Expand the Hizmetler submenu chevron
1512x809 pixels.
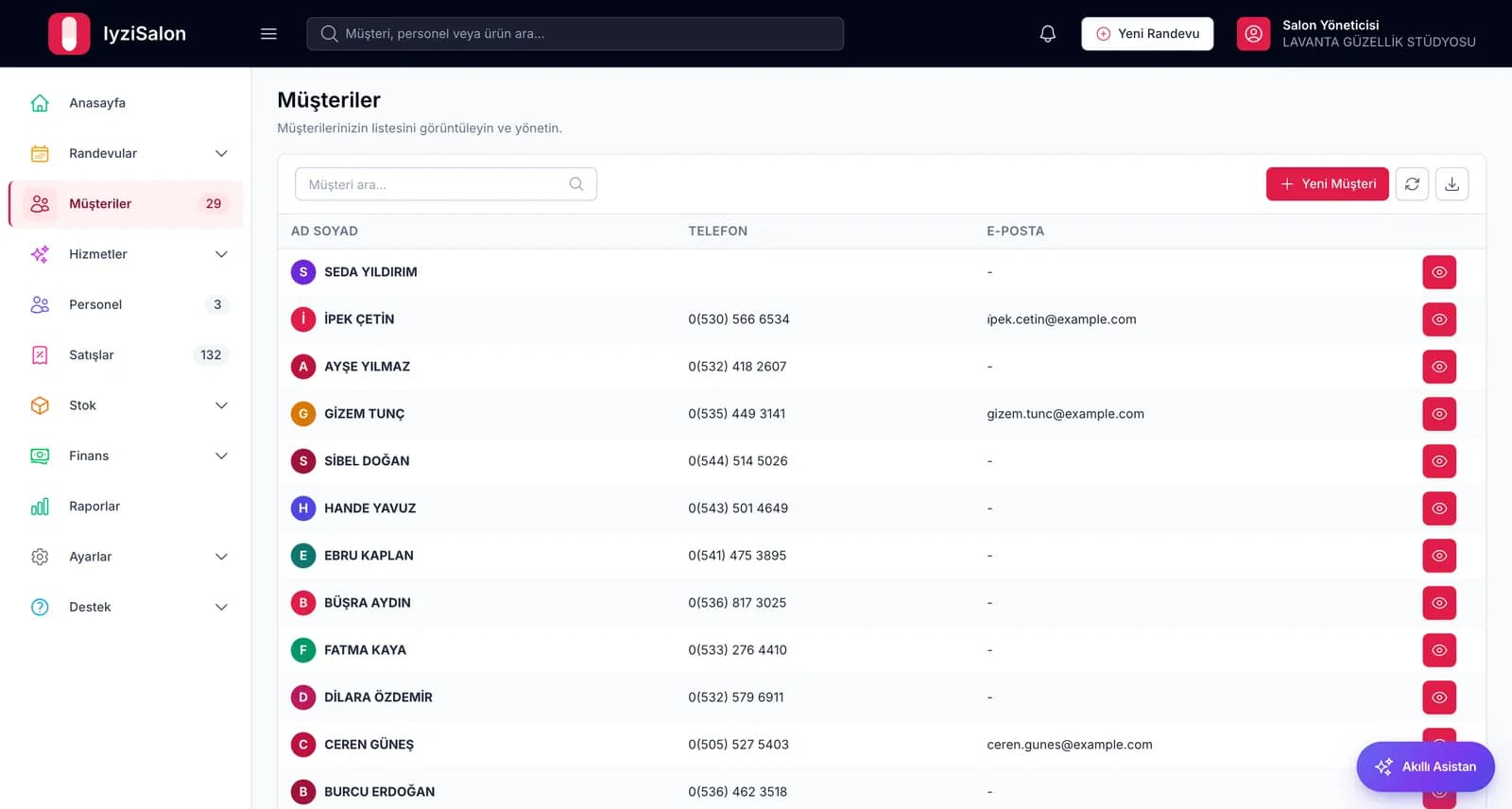pos(221,254)
